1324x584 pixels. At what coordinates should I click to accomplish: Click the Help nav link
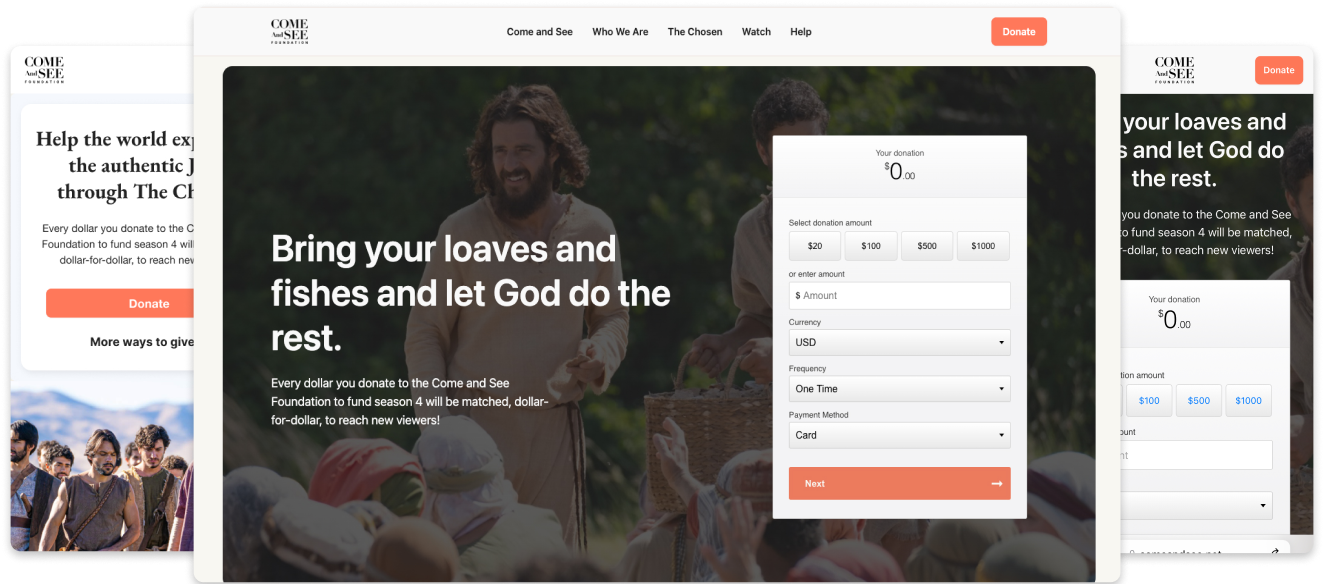[x=801, y=32]
